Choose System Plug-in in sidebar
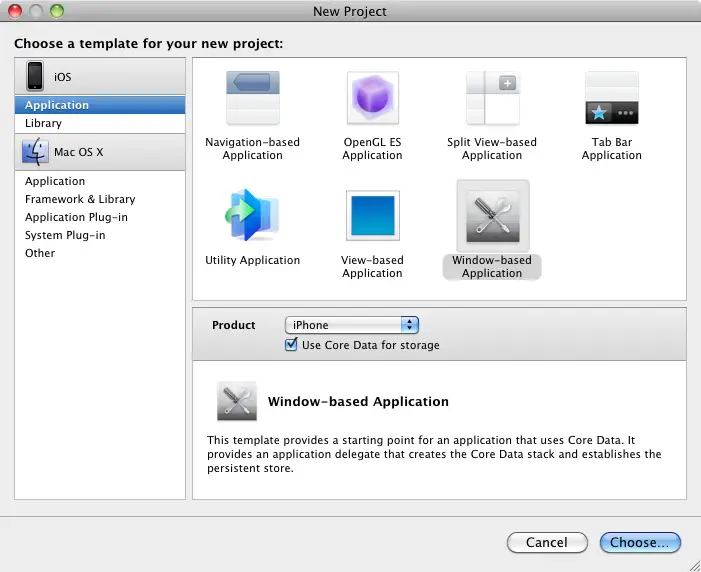This screenshot has width=701, height=572. [x=65, y=235]
